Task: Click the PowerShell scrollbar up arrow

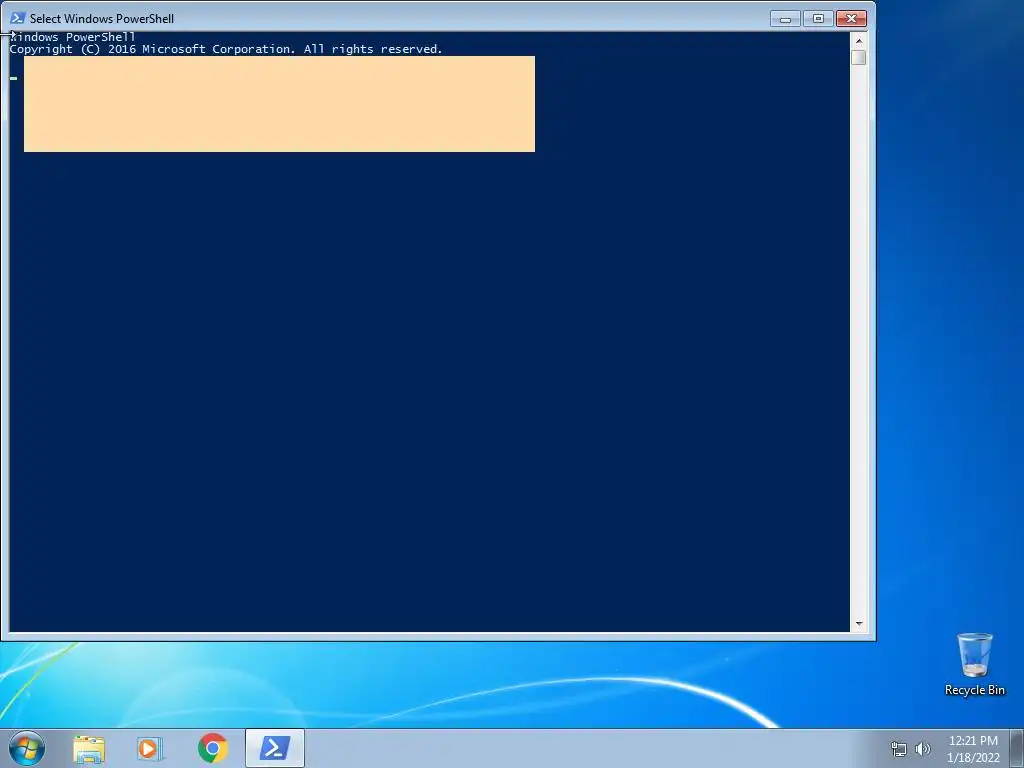Action: tap(859, 40)
